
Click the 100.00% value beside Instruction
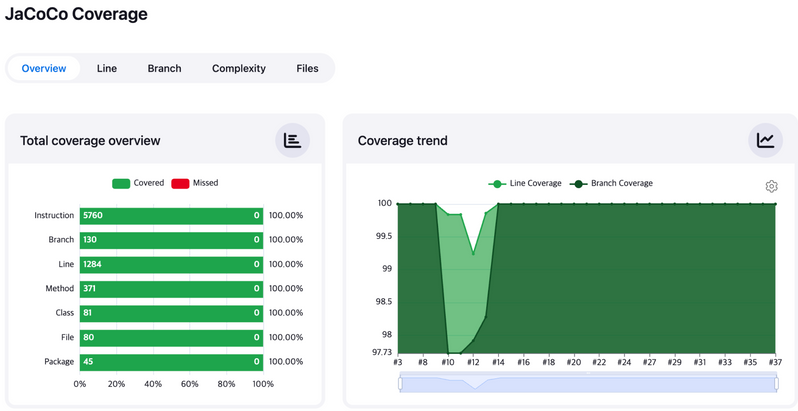[286, 216]
